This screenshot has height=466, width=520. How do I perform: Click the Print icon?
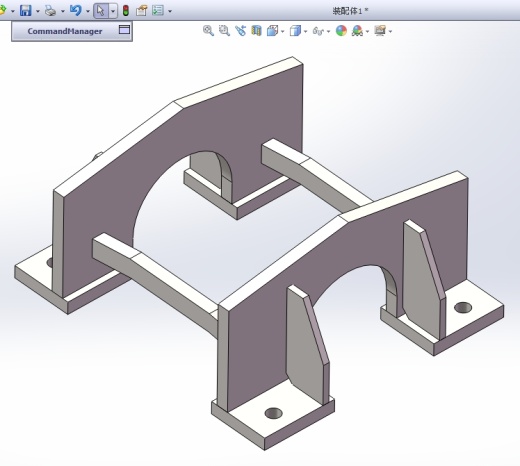coord(50,11)
